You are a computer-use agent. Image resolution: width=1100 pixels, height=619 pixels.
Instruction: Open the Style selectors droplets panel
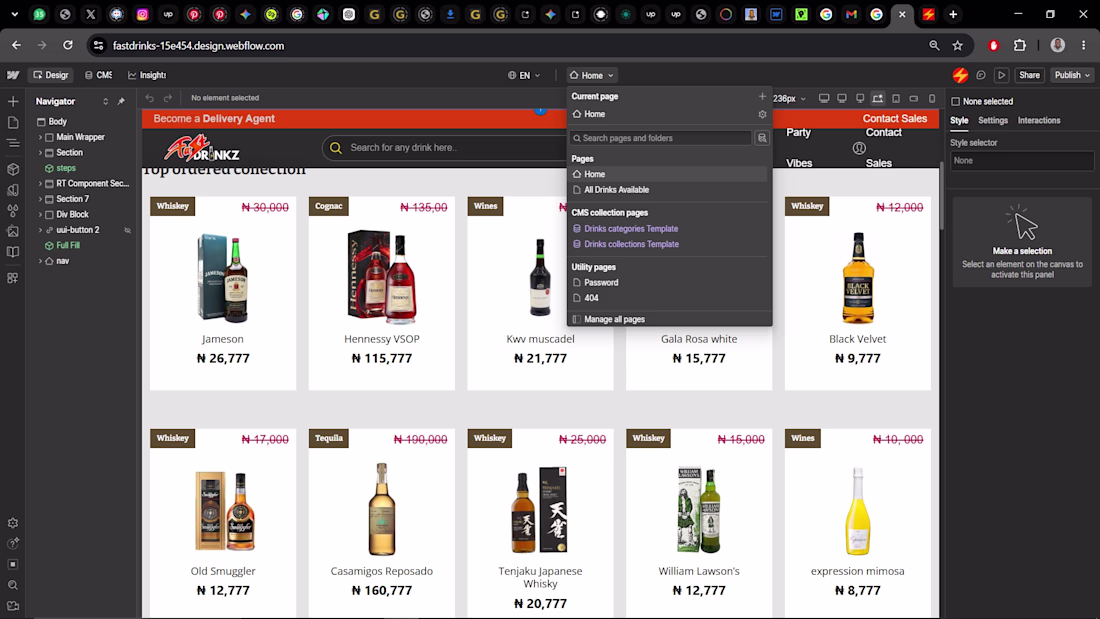pyautogui.click(x=13, y=211)
